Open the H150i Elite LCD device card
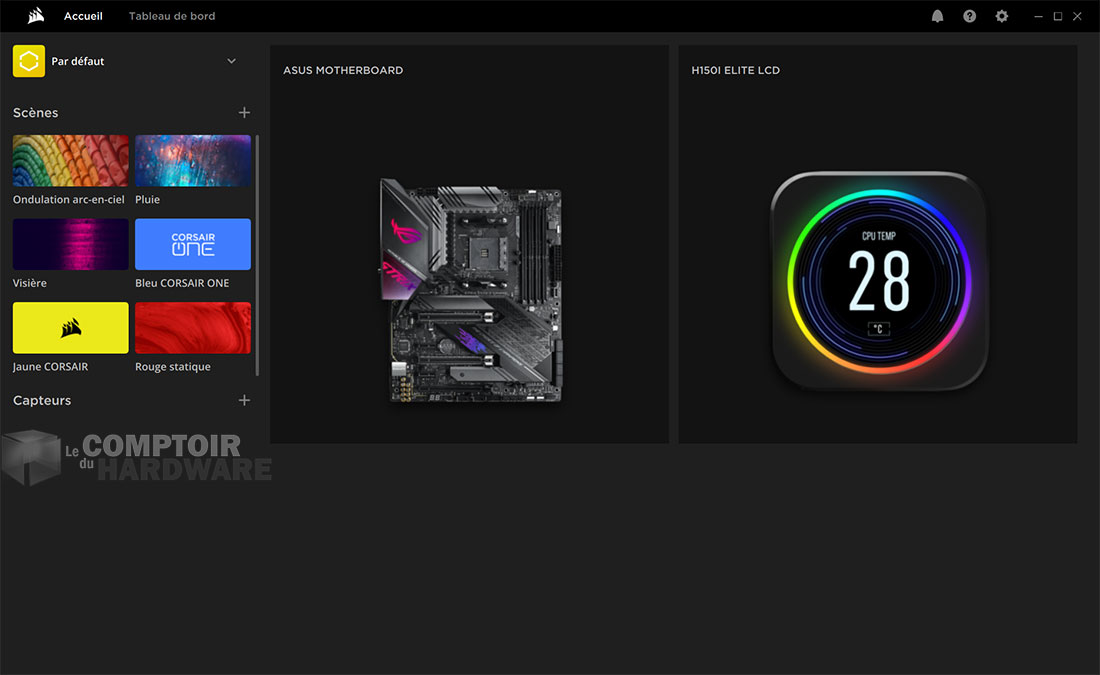Viewport: 1100px width, 675px height. point(878,244)
